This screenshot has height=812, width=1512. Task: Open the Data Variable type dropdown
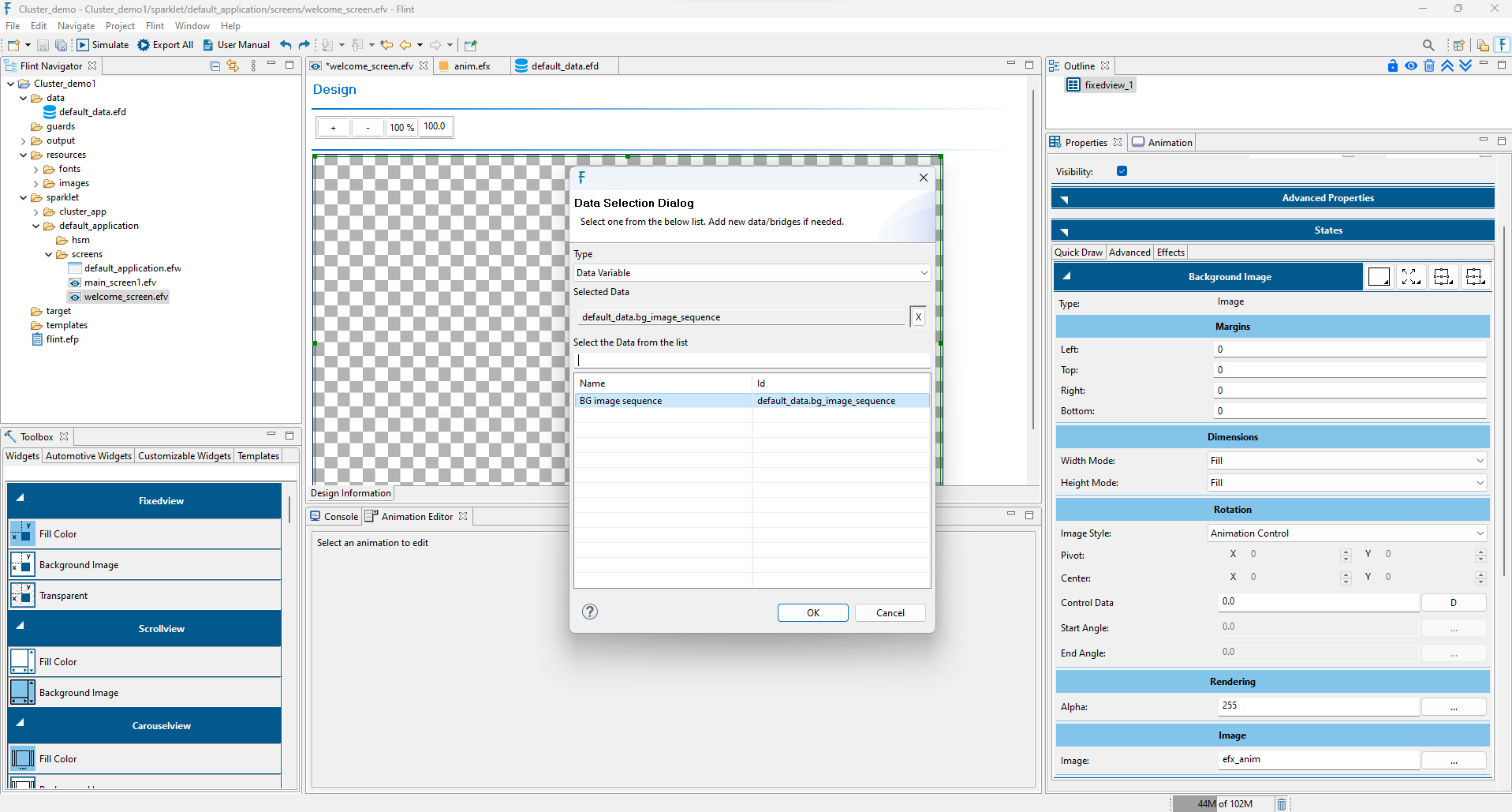coord(923,272)
